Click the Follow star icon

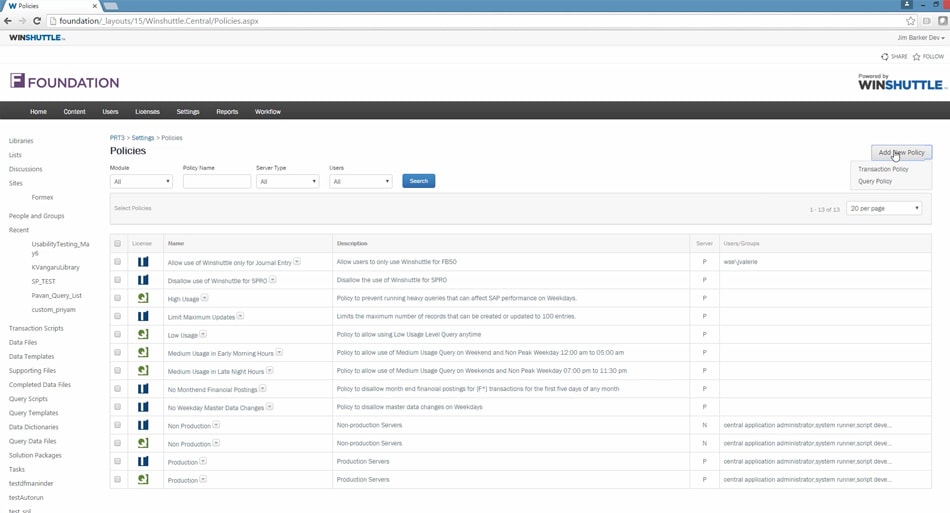pyautogui.click(x=916, y=57)
